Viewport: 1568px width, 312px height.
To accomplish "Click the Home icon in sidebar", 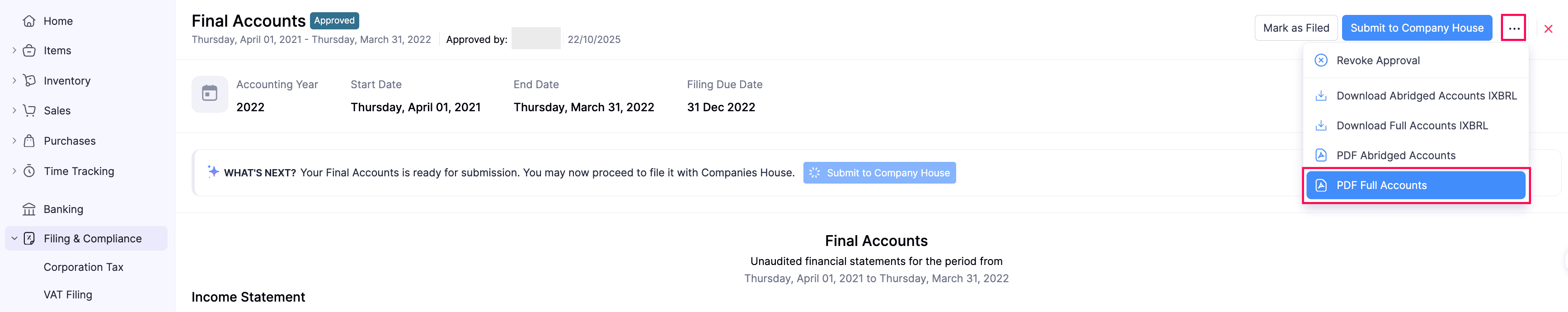I will pyautogui.click(x=28, y=20).
